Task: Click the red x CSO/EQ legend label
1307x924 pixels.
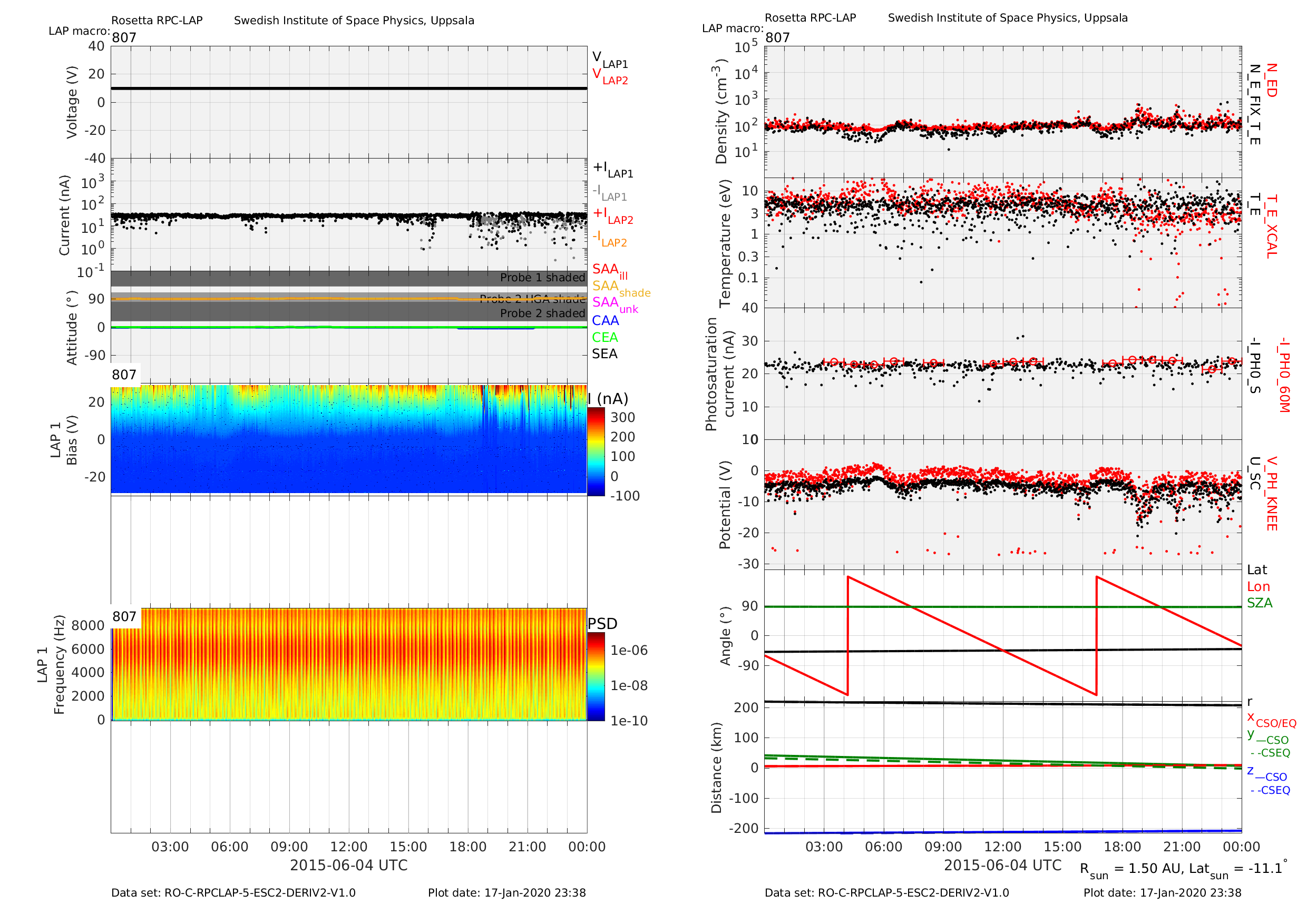Action: (1272, 719)
